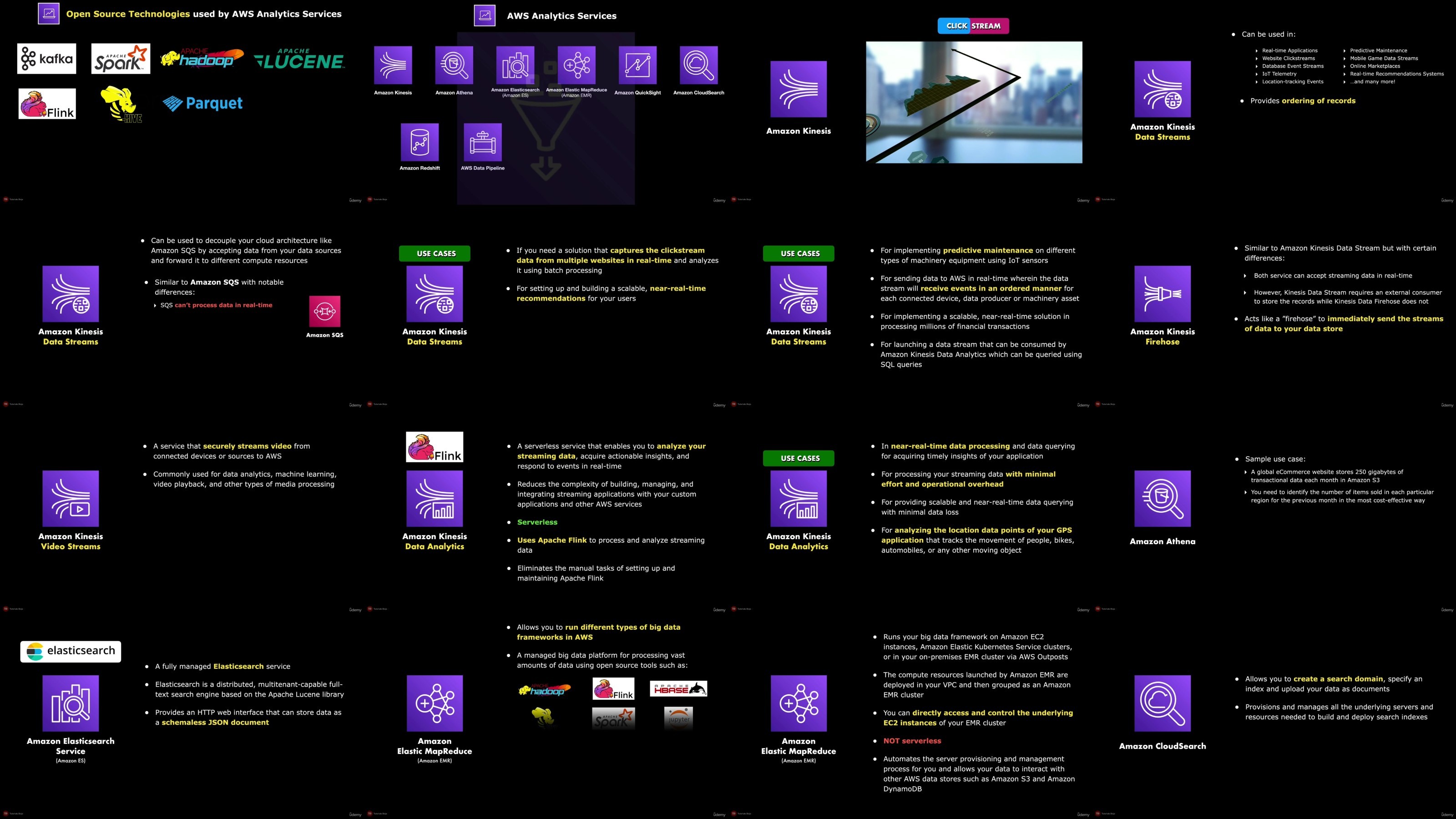This screenshot has height=819, width=1456.
Task: Click the 'Provides ordering of records' bullet
Action: 1302,101
